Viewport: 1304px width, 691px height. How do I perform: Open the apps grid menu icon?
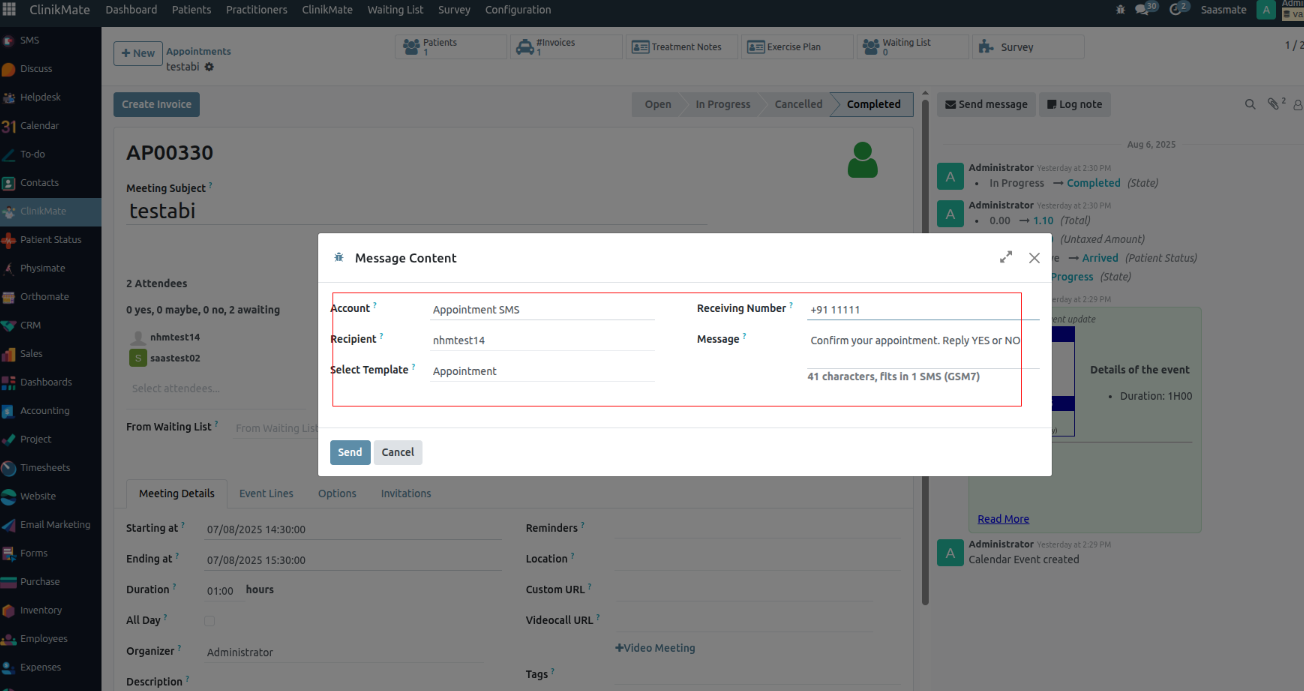(x=10, y=10)
